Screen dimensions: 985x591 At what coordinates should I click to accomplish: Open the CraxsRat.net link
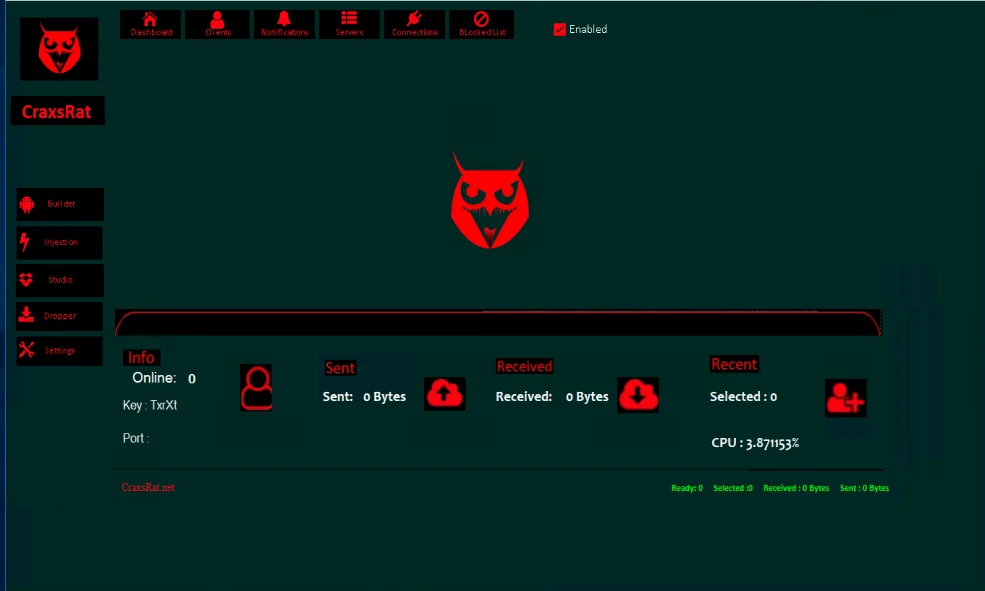pyautogui.click(x=148, y=487)
